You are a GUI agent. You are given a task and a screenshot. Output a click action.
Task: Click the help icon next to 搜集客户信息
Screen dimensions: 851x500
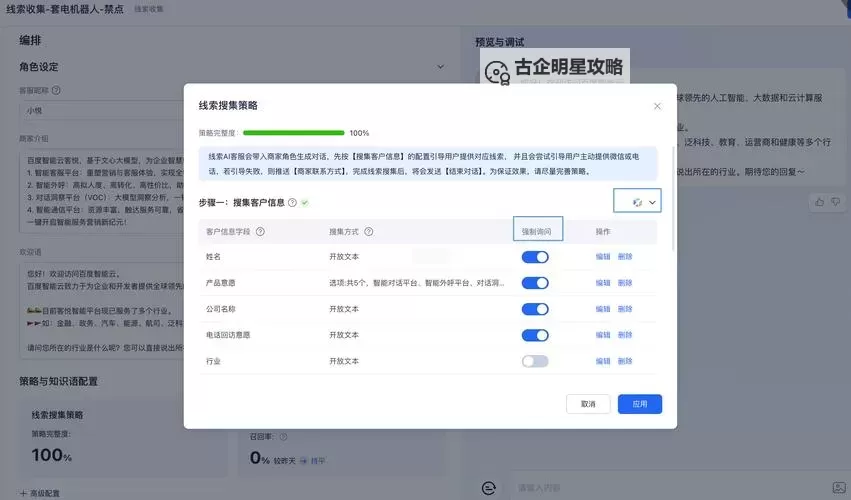(x=293, y=202)
